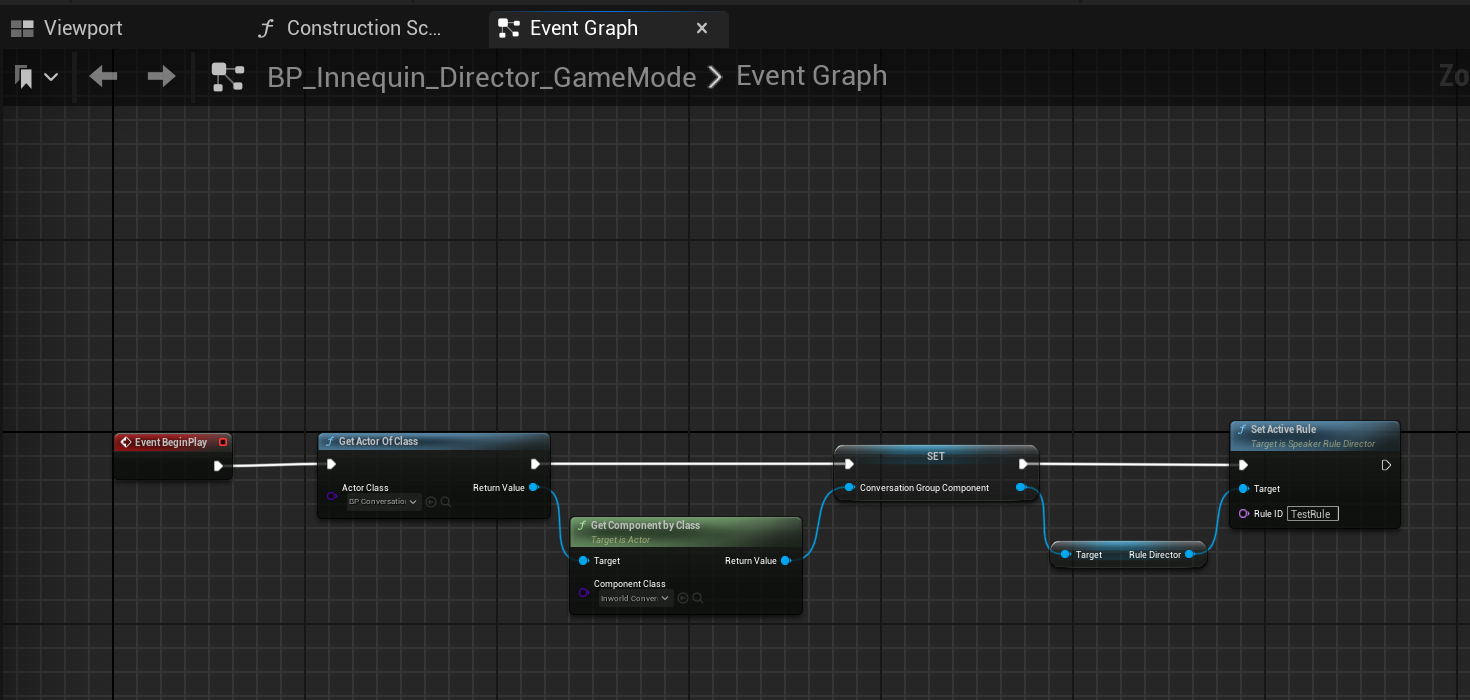
Task: Navigate forward with the right arrow
Action: click(x=161, y=76)
